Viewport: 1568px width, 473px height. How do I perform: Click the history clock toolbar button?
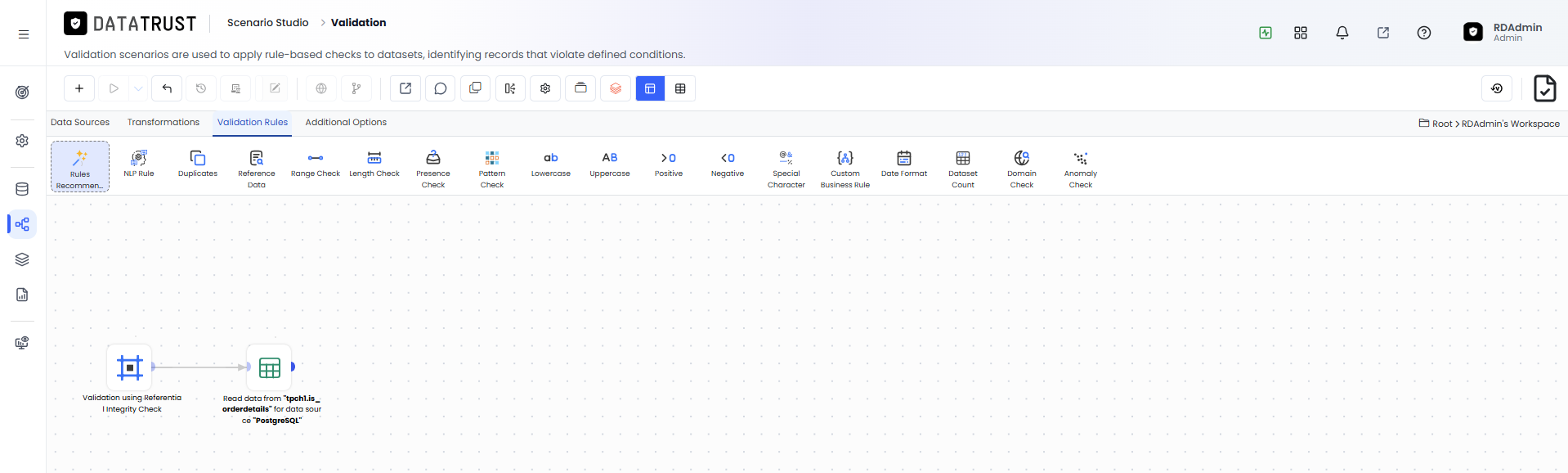201,88
